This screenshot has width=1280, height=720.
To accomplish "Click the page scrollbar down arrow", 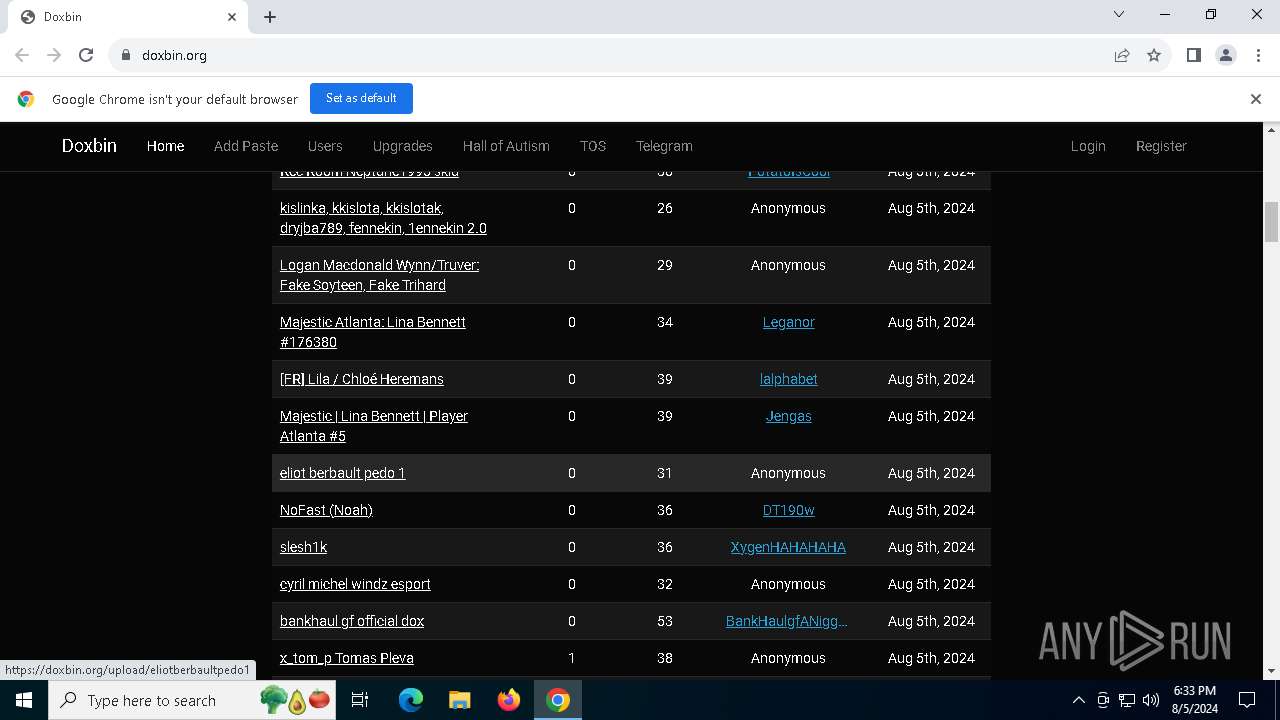I will [1272, 671].
